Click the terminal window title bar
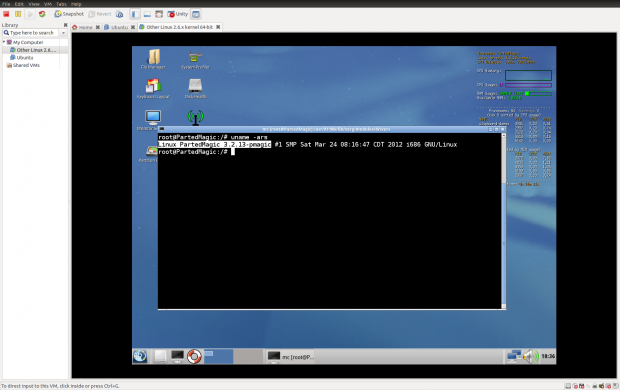620x390 pixels. pyautogui.click(x=326, y=129)
